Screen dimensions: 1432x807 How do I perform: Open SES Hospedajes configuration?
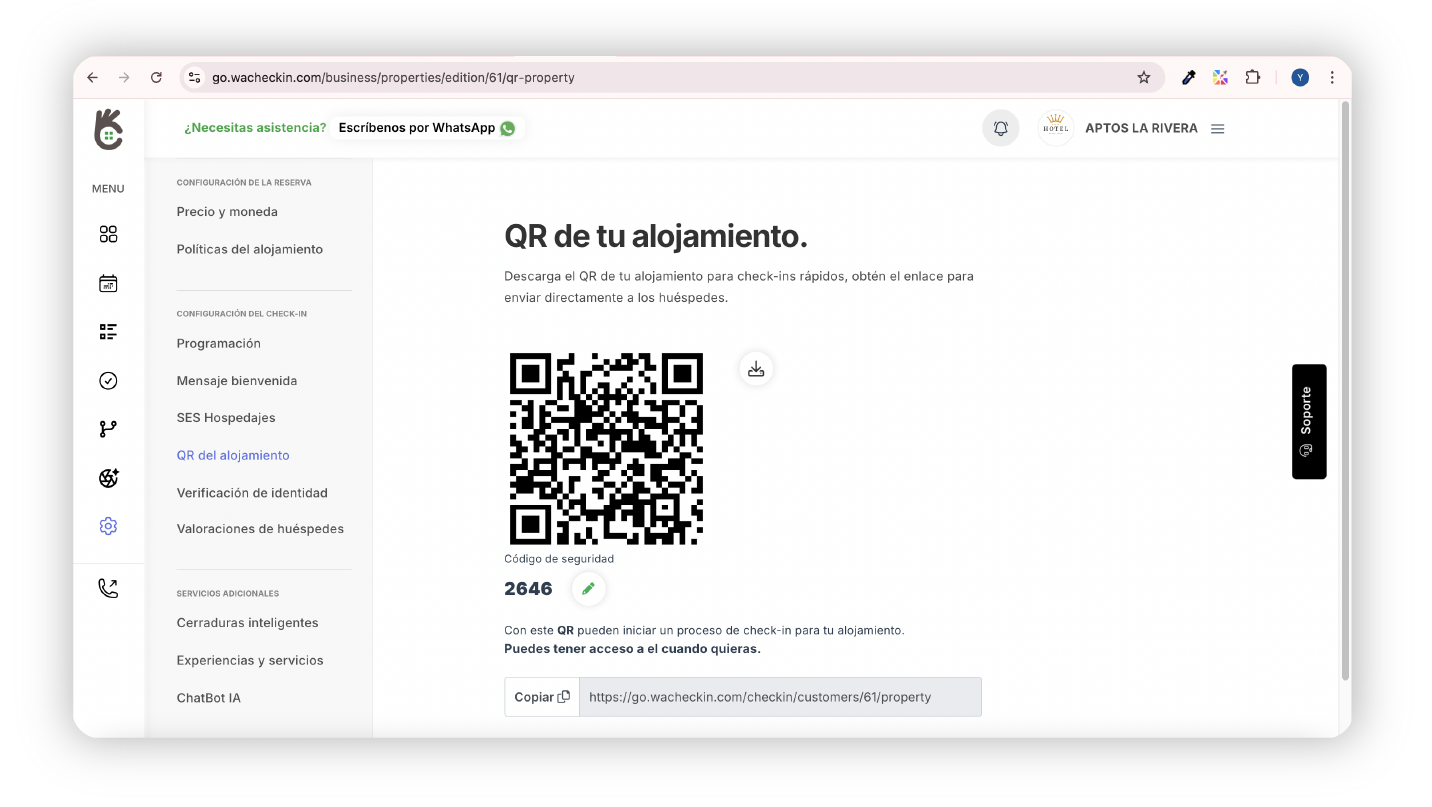point(226,418)
